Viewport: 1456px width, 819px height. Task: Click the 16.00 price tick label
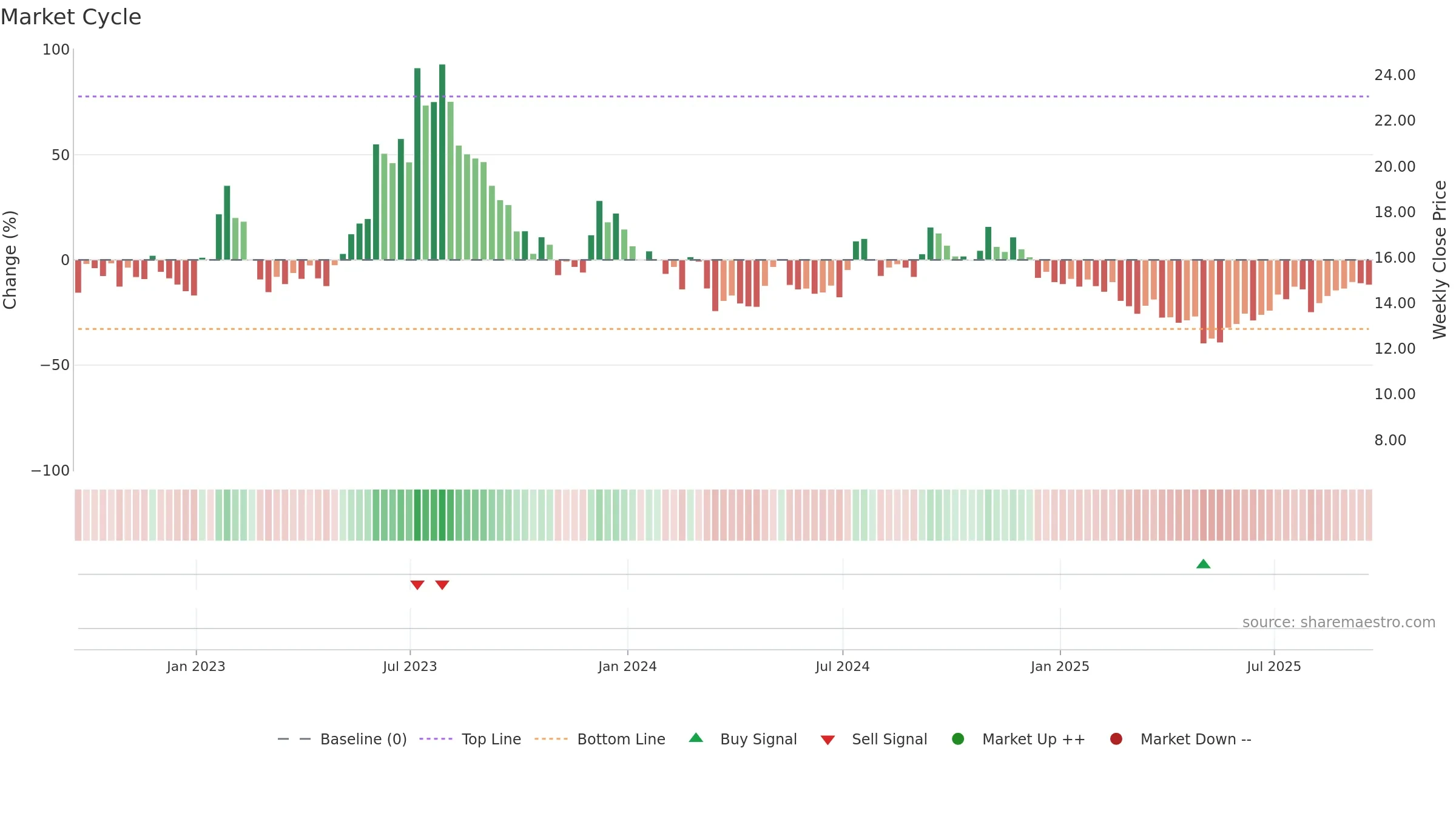click(1395, 258)
